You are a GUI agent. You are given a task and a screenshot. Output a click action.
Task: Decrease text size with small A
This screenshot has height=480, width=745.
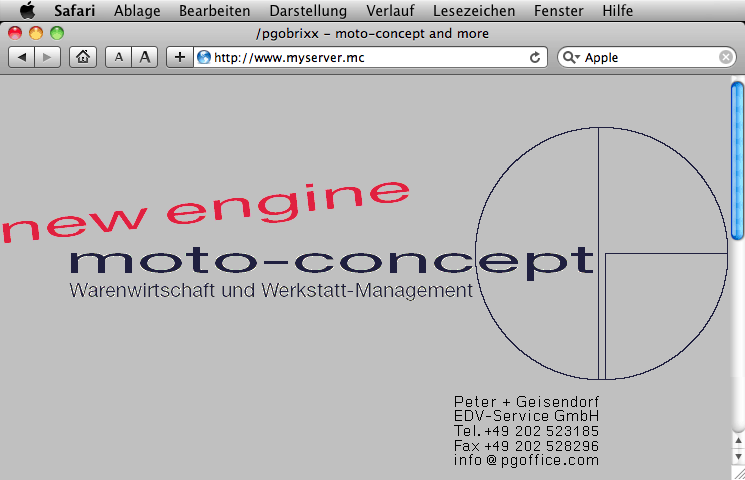119,57
